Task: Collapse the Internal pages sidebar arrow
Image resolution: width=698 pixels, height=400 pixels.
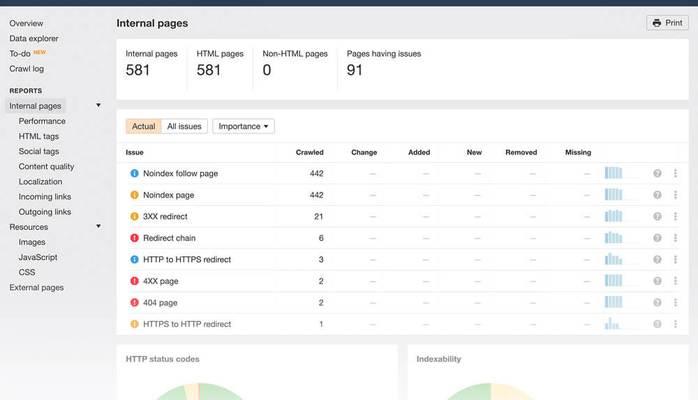Action: point(98,105)
